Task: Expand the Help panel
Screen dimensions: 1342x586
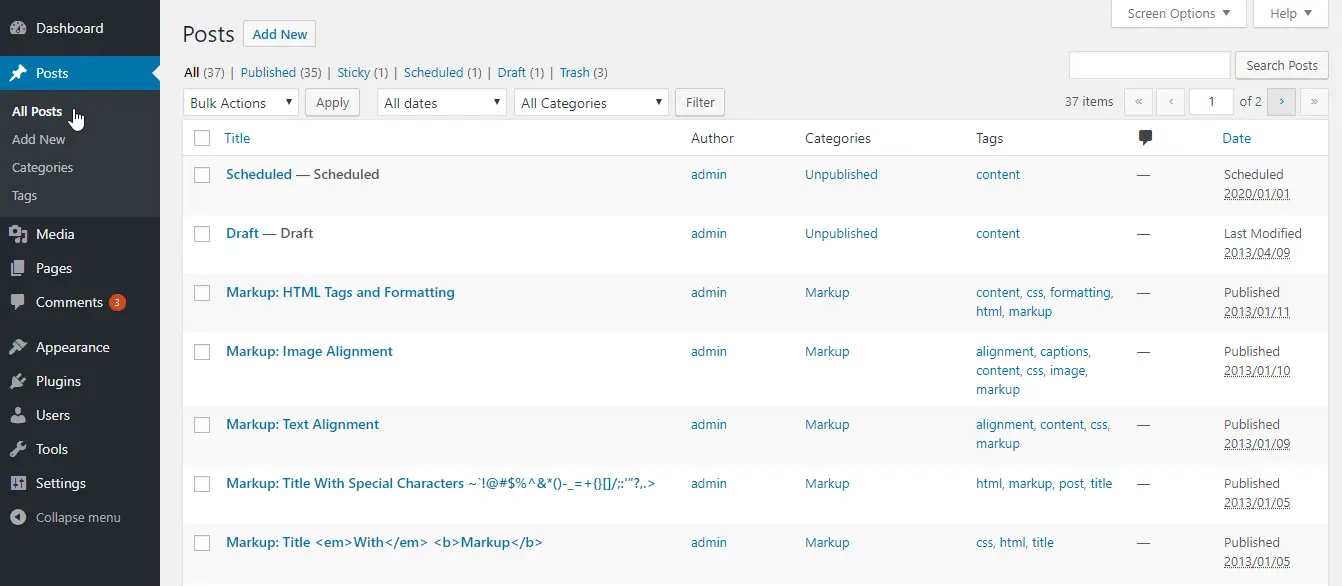Action: (1291, 14)
